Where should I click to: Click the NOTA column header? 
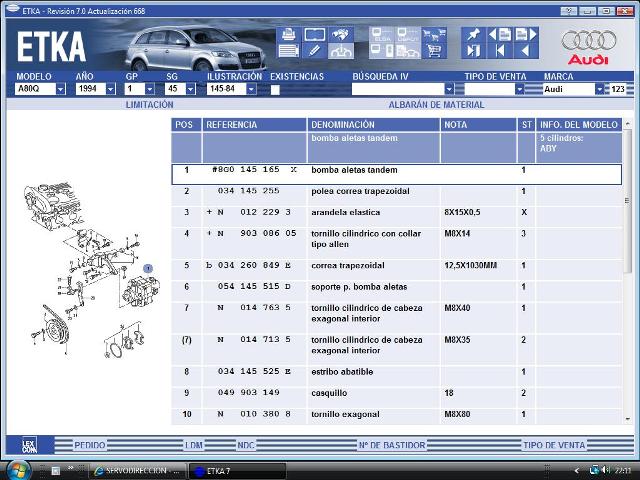point(478,124)
